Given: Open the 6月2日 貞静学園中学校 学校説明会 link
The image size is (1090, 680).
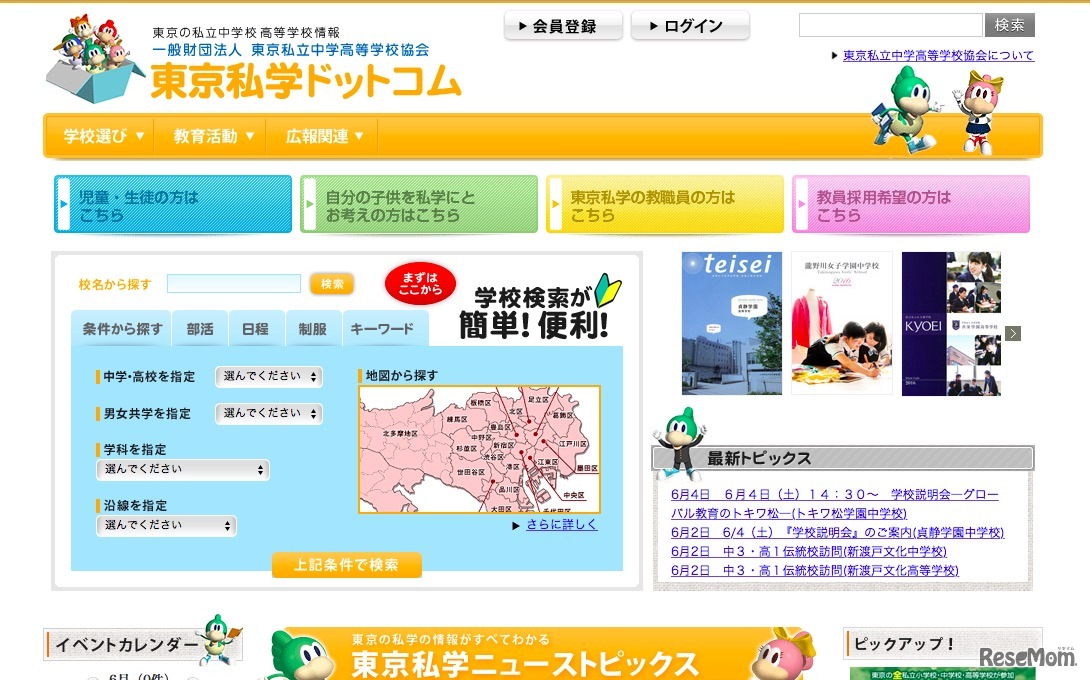Looking at the screenshot, I should (838, 533).
